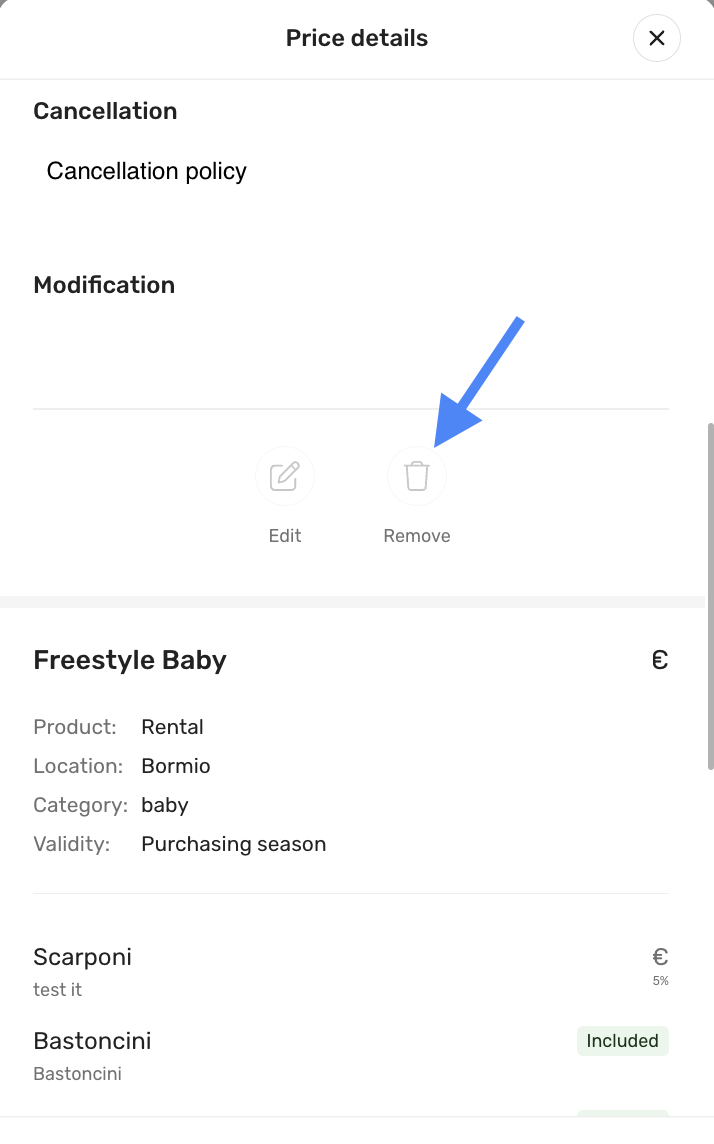Select the Bastoncini item name

(92, 1041)
